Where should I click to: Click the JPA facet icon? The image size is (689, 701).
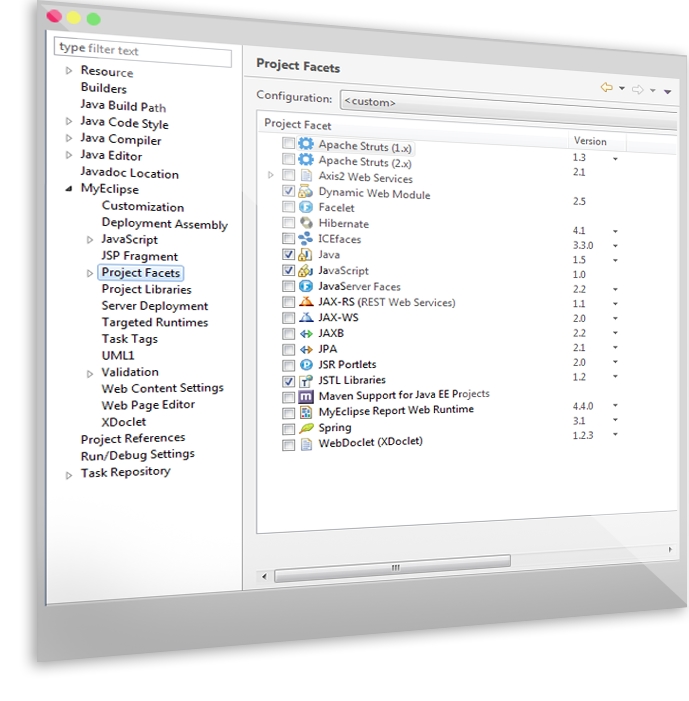tap(306, 349)
